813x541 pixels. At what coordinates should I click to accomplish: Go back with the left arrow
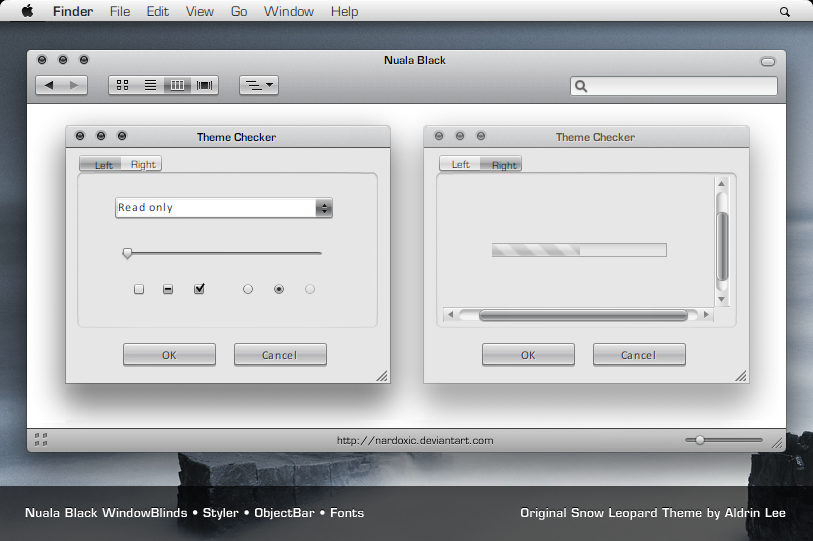pos(49,85)
